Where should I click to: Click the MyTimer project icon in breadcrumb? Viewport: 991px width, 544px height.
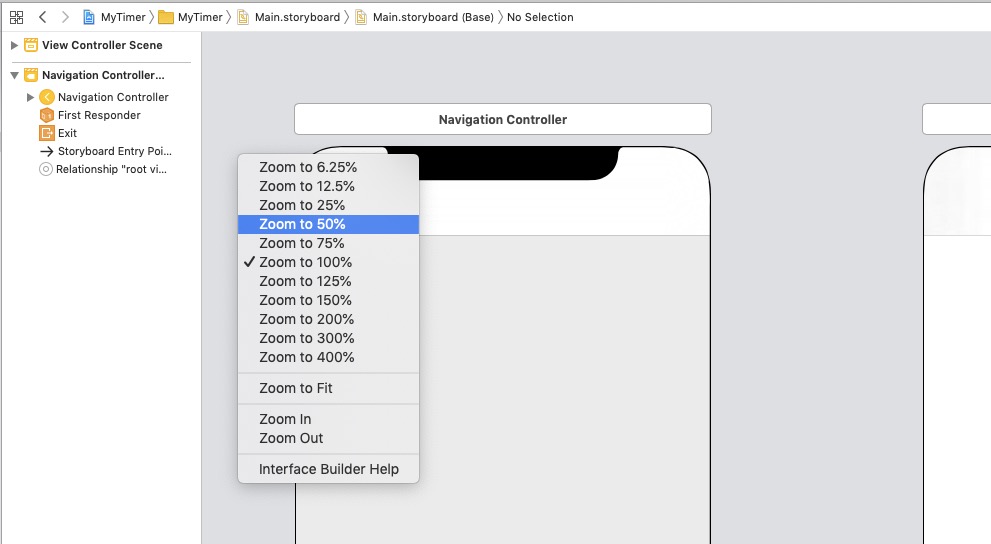tap(90, 17)
